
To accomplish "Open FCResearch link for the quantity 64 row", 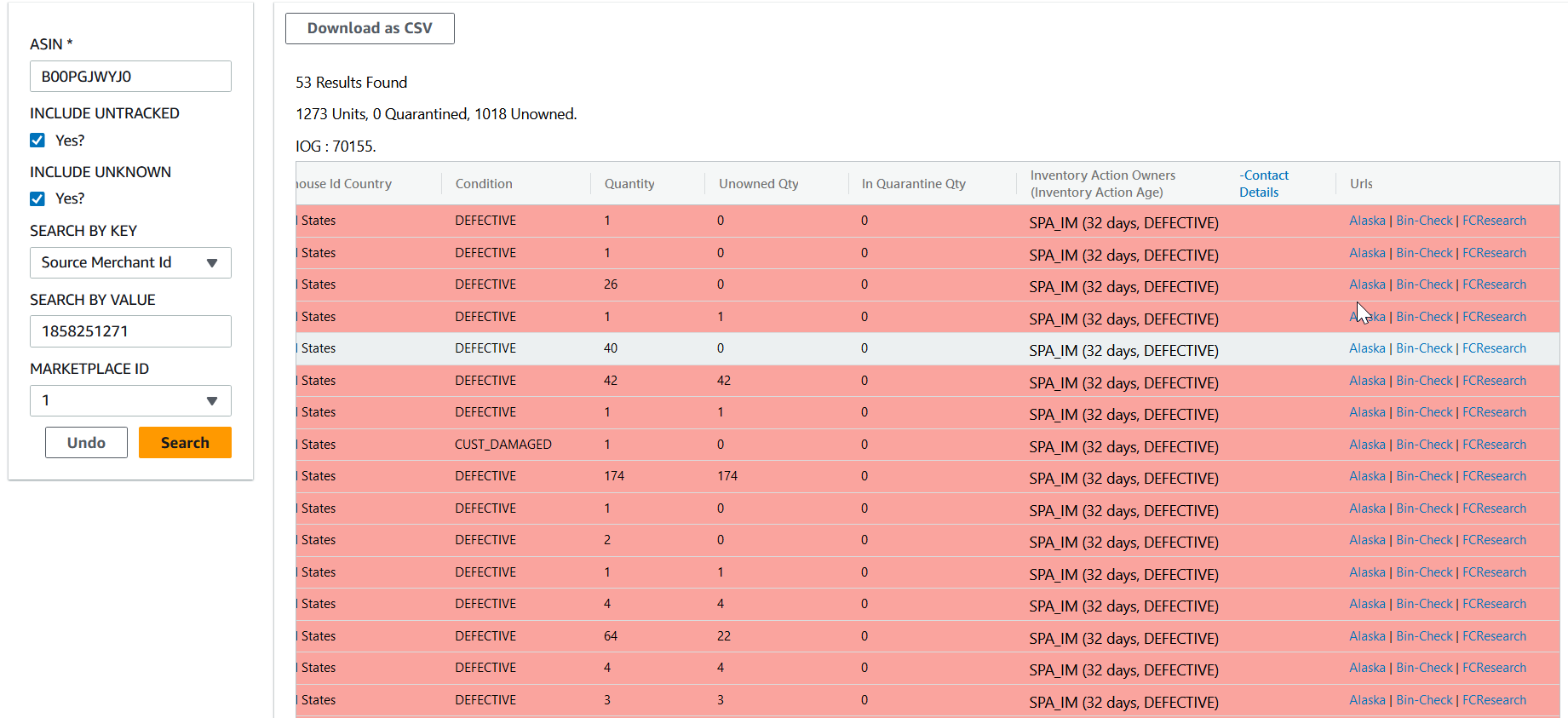I will pyautogui.click(x=1494, y=636).
